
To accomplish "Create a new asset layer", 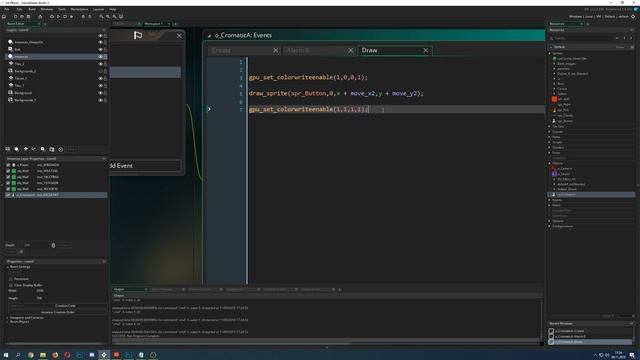I will pos(43,149).
